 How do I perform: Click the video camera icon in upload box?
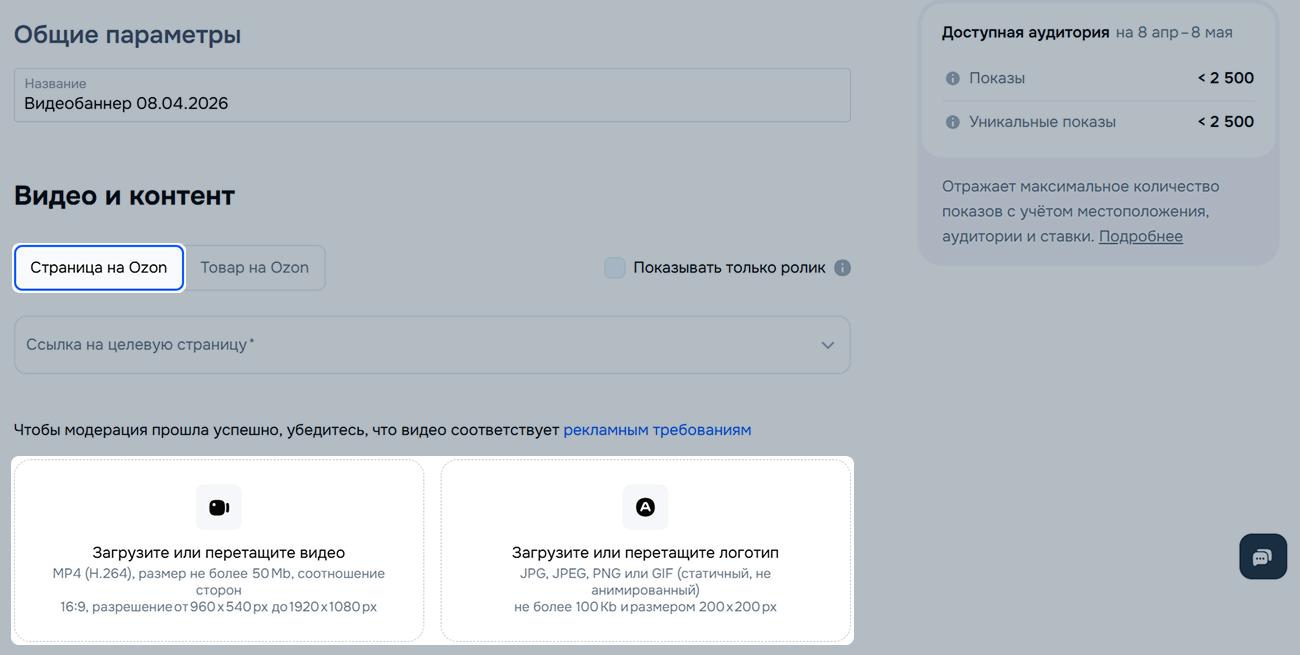point(218,507)
